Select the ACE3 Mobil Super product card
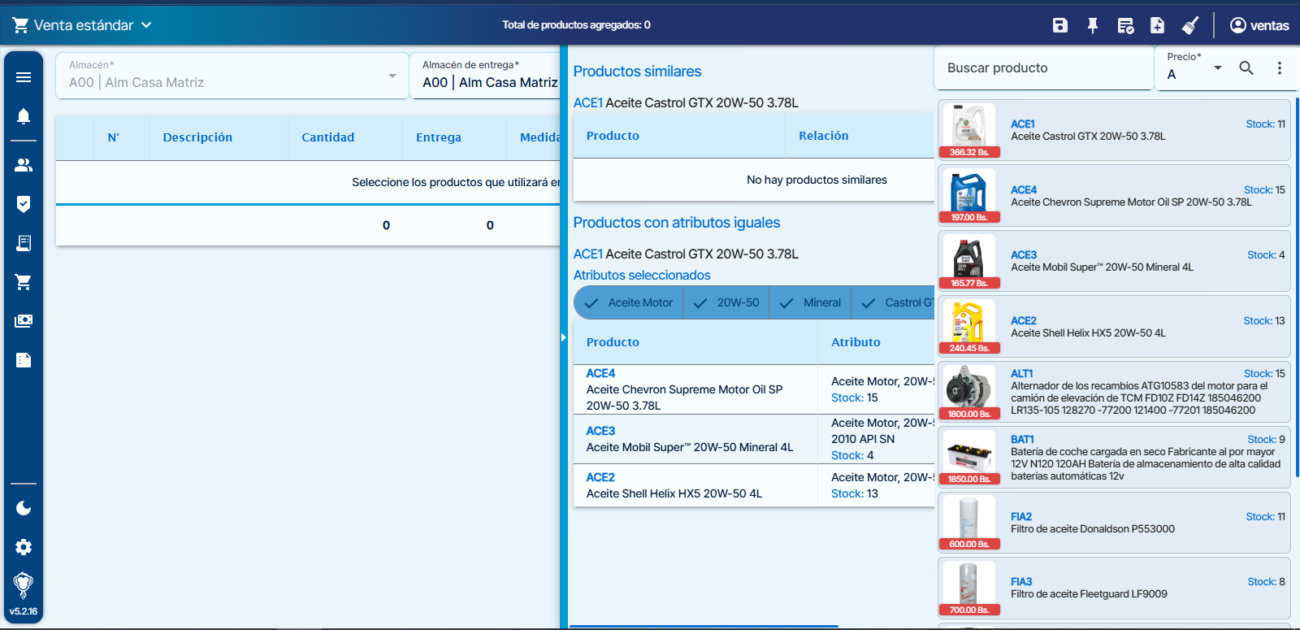The image size is (1300, 630). point(1114,261)
